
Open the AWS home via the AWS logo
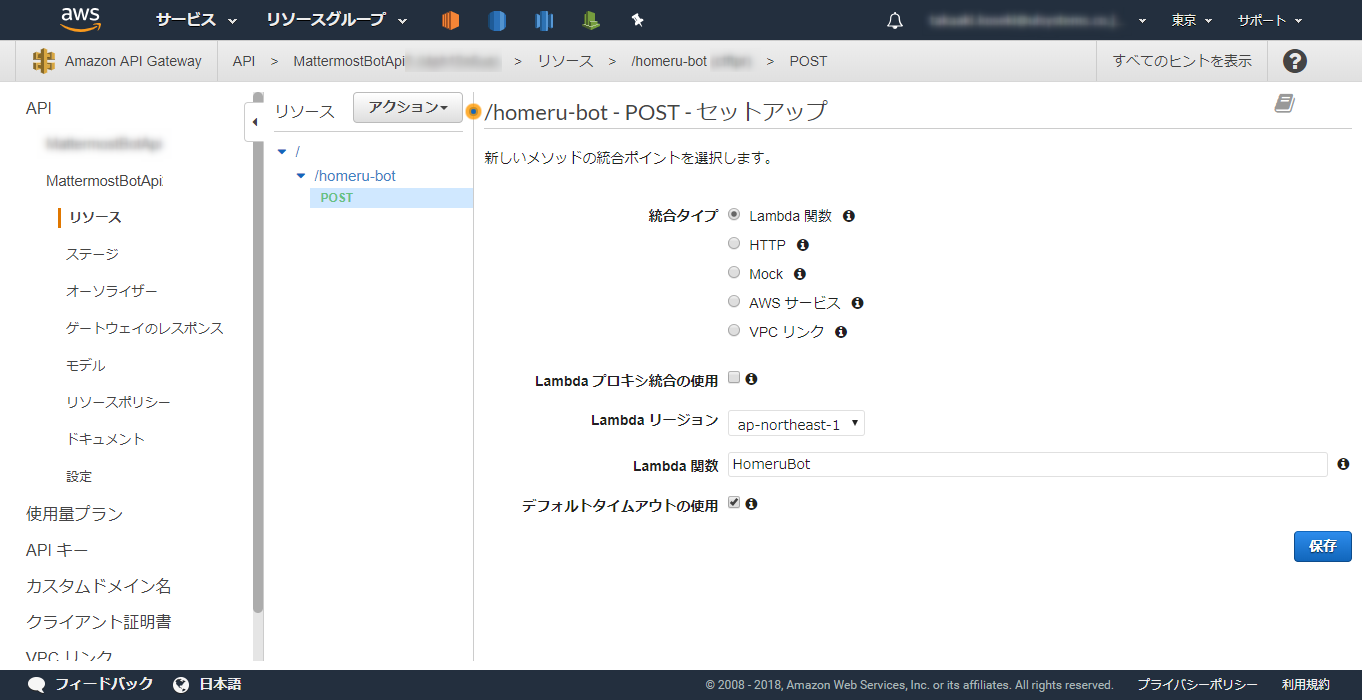coord(80,19)
